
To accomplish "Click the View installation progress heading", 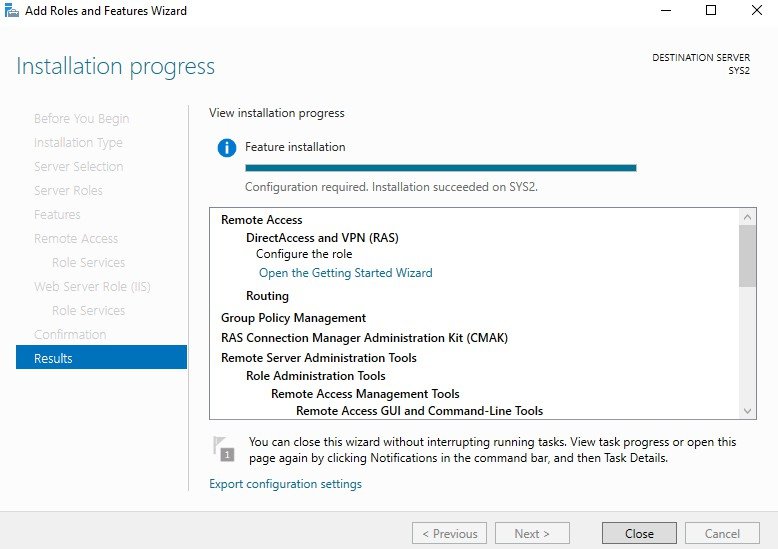I will pyautogui.click(x=276, y=113).
